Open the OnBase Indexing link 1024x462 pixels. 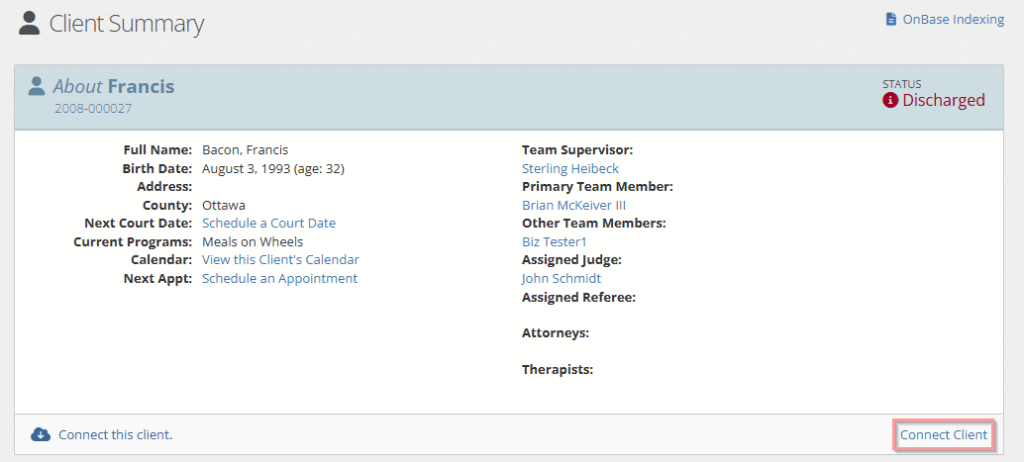[954, 19]
